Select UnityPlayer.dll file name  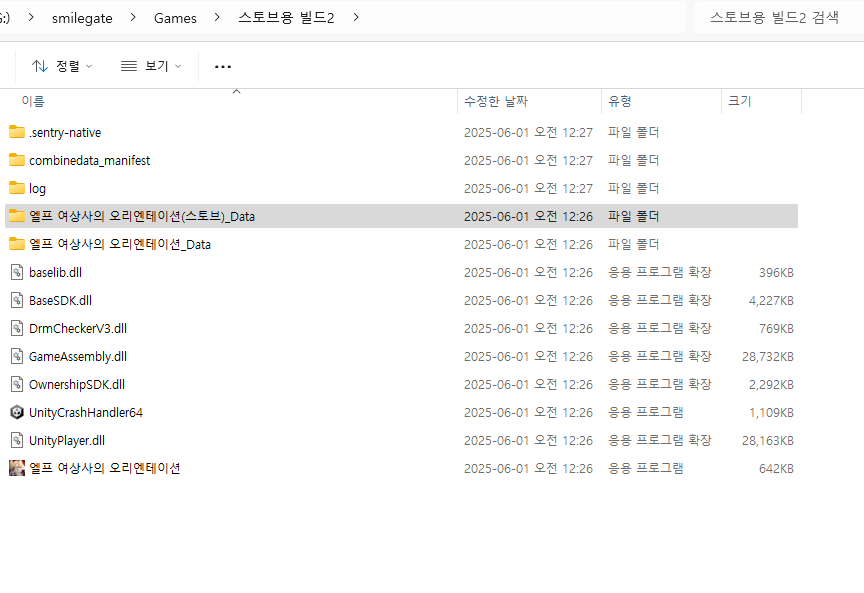click(67, 440)
